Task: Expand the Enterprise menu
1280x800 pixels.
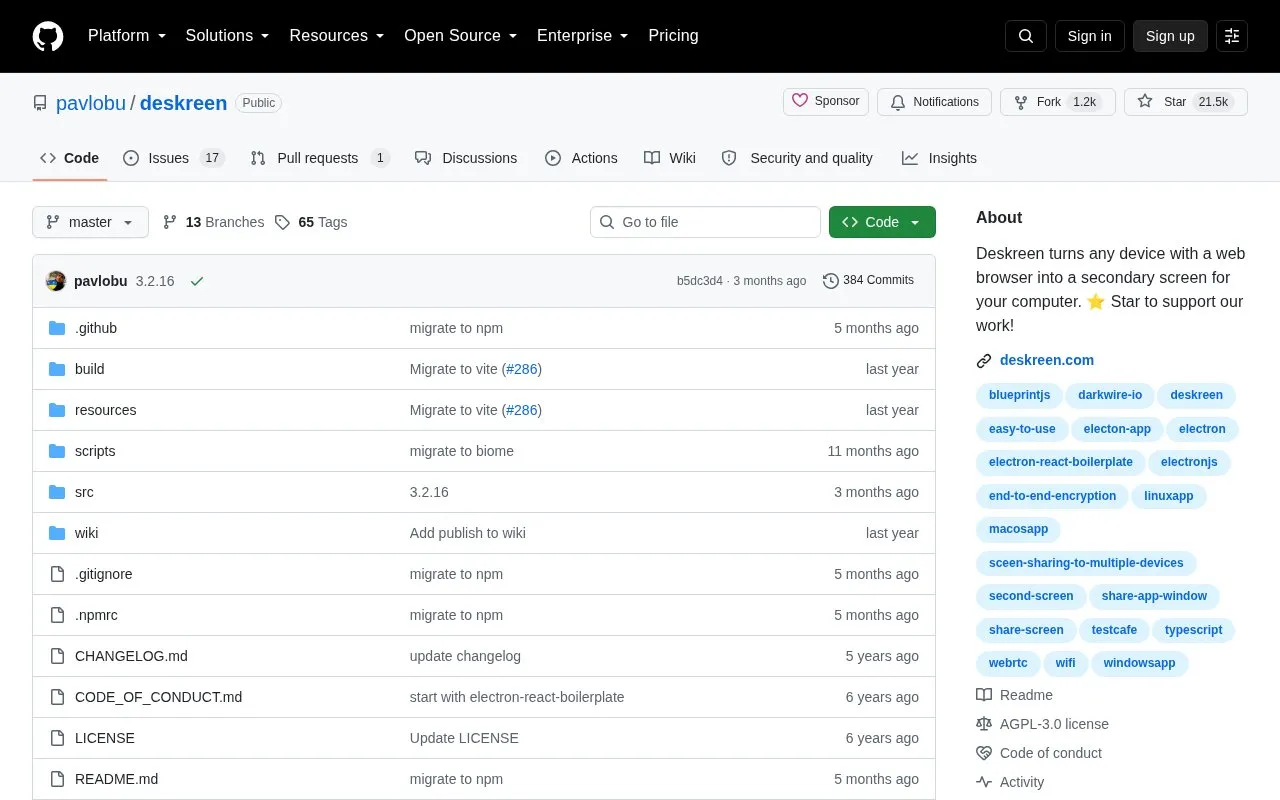Action: [x=583, y=36]
